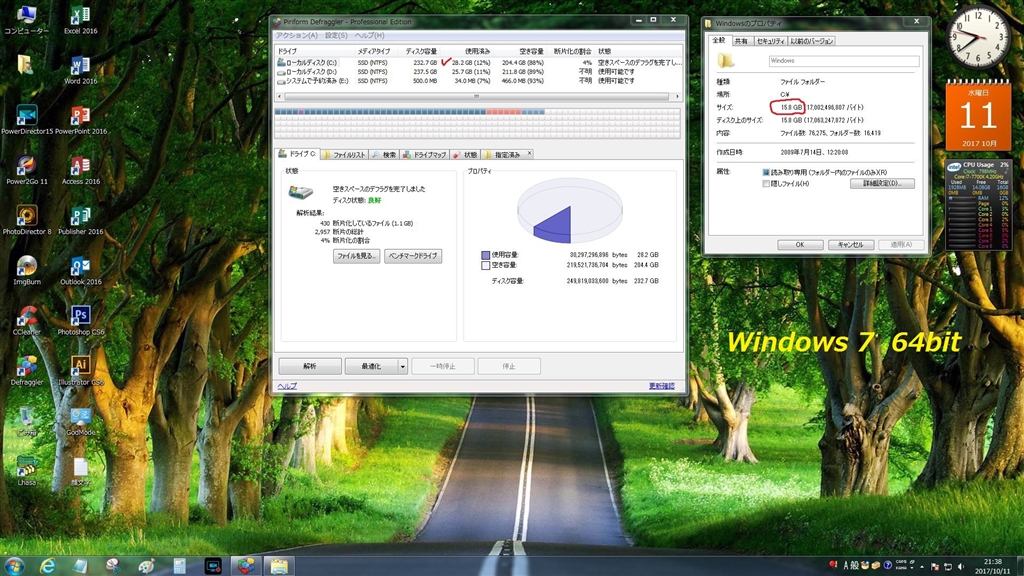The height and width of the screenshot is (576, 1024).
Task: Click the 断片化の割合 column header
Action: pos(572,51)
